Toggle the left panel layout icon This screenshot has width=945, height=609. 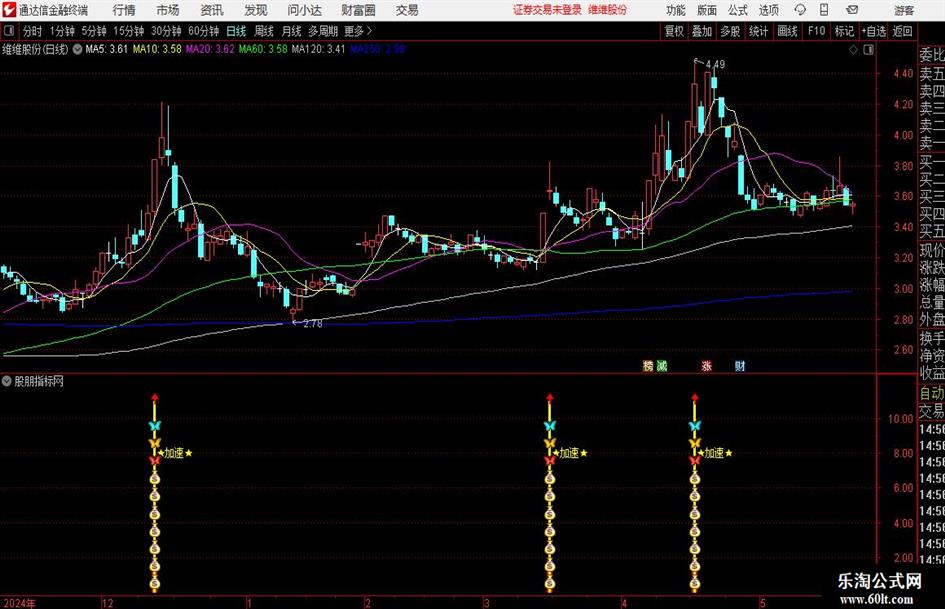point(8,31)
